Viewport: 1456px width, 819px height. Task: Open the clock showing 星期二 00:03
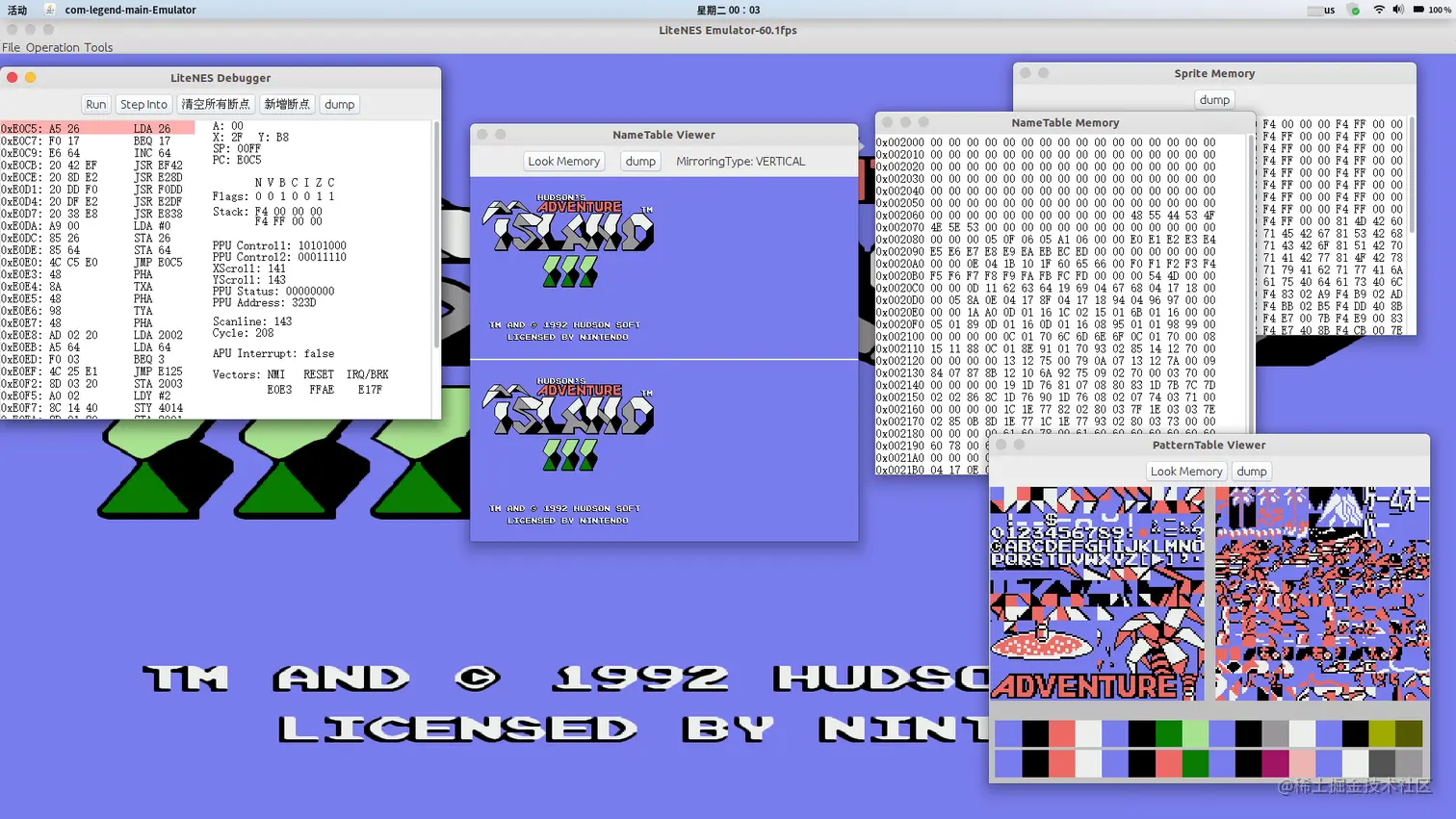coord(728,10)
